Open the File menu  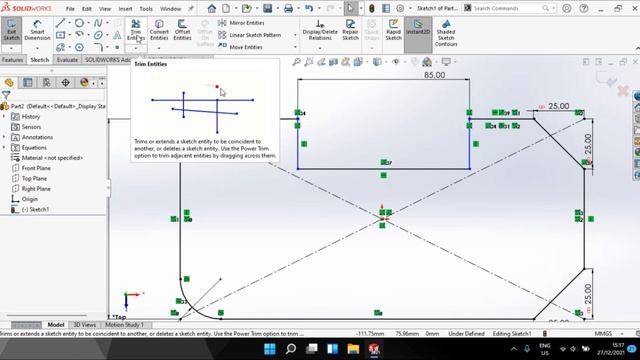(x=70, y=9)
